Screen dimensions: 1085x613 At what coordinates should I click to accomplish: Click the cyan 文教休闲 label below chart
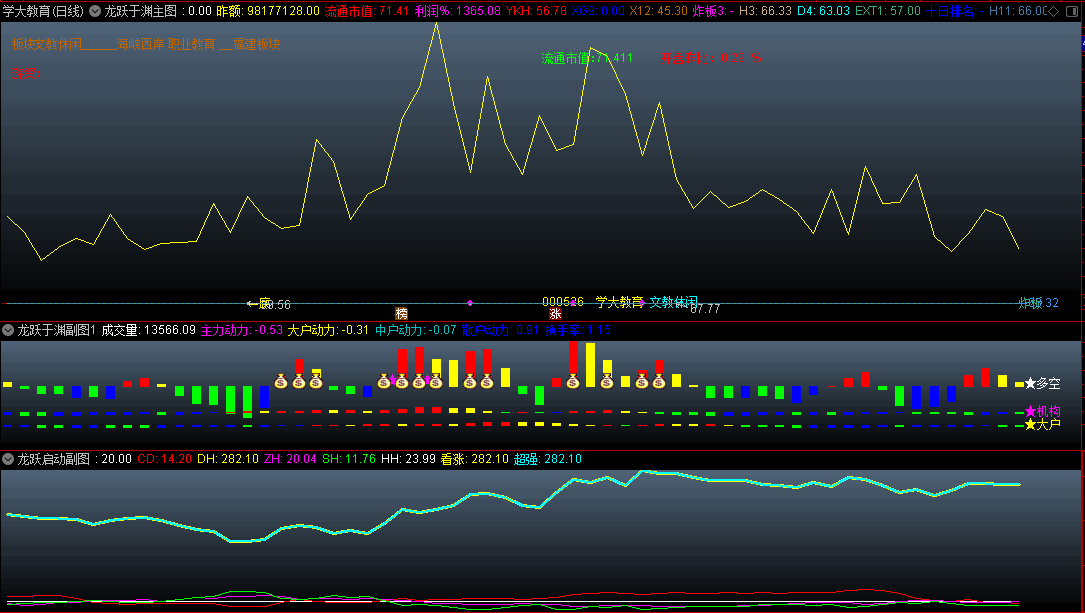(673, 302)
